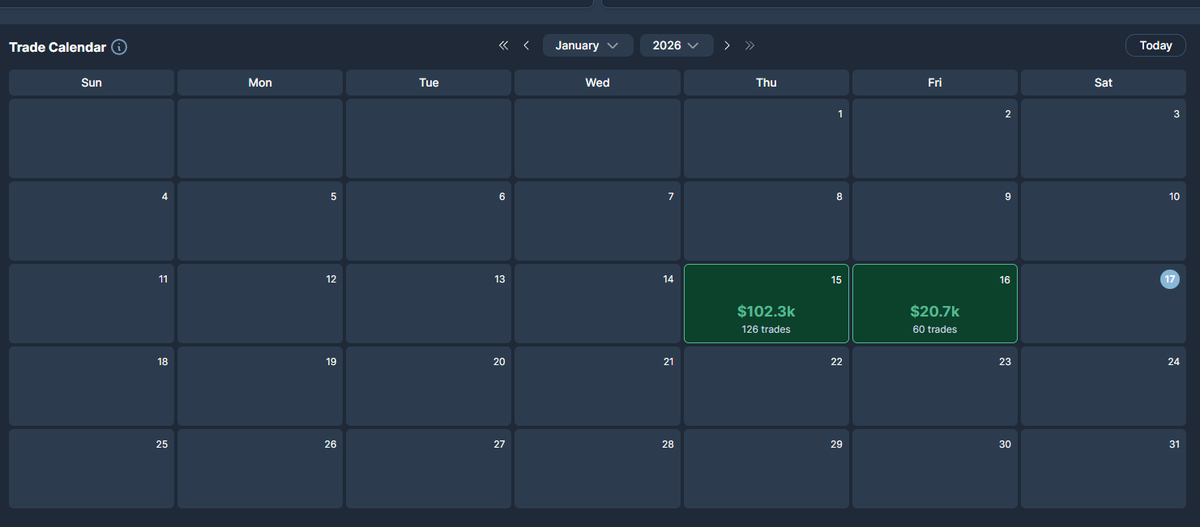Select the January 18 day cell
Viewport: 1200px width, 527px height.
91,386
